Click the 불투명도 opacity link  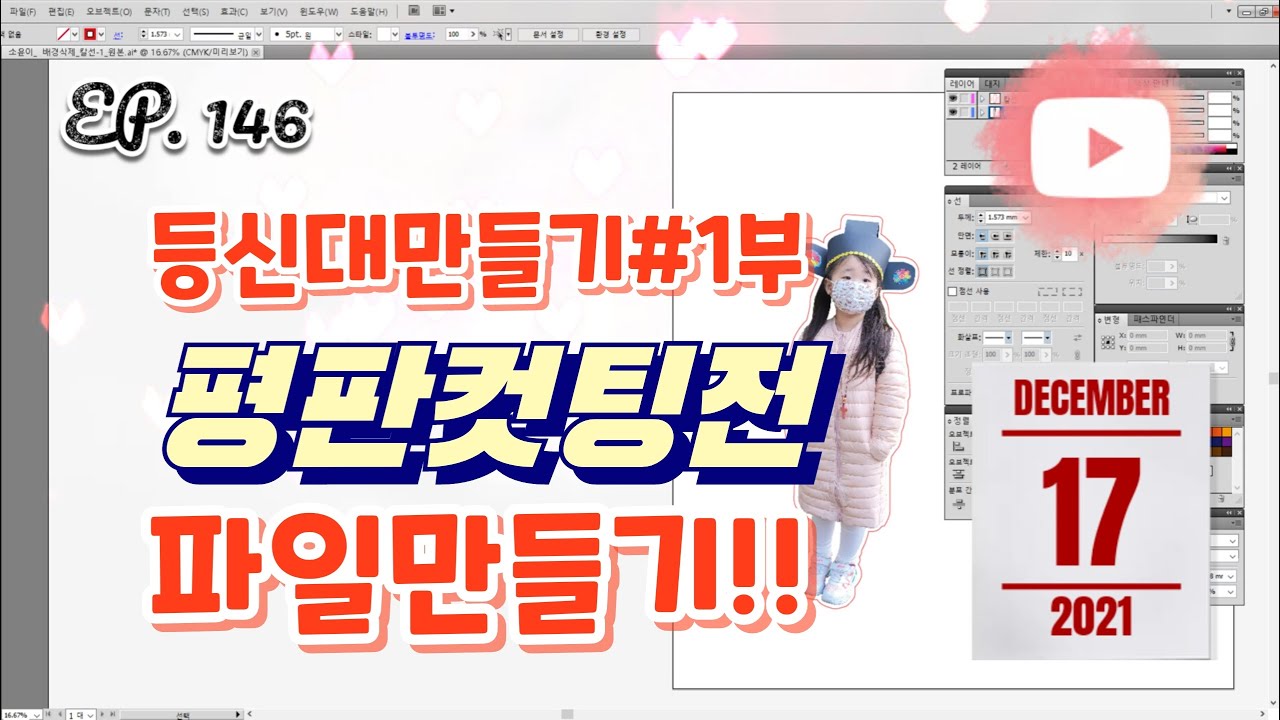(418, 35)
